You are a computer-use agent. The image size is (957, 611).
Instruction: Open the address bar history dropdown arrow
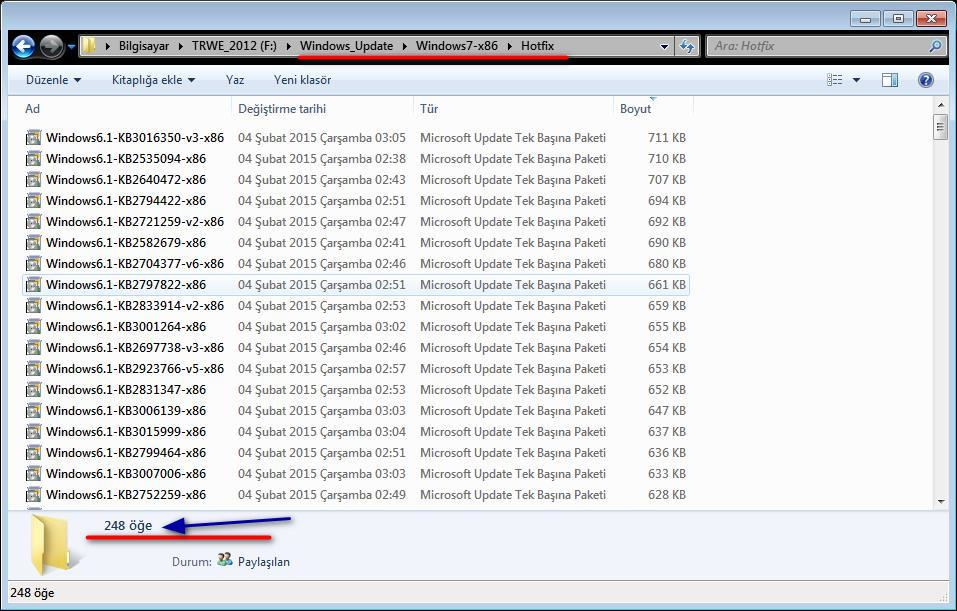(664, 46)
